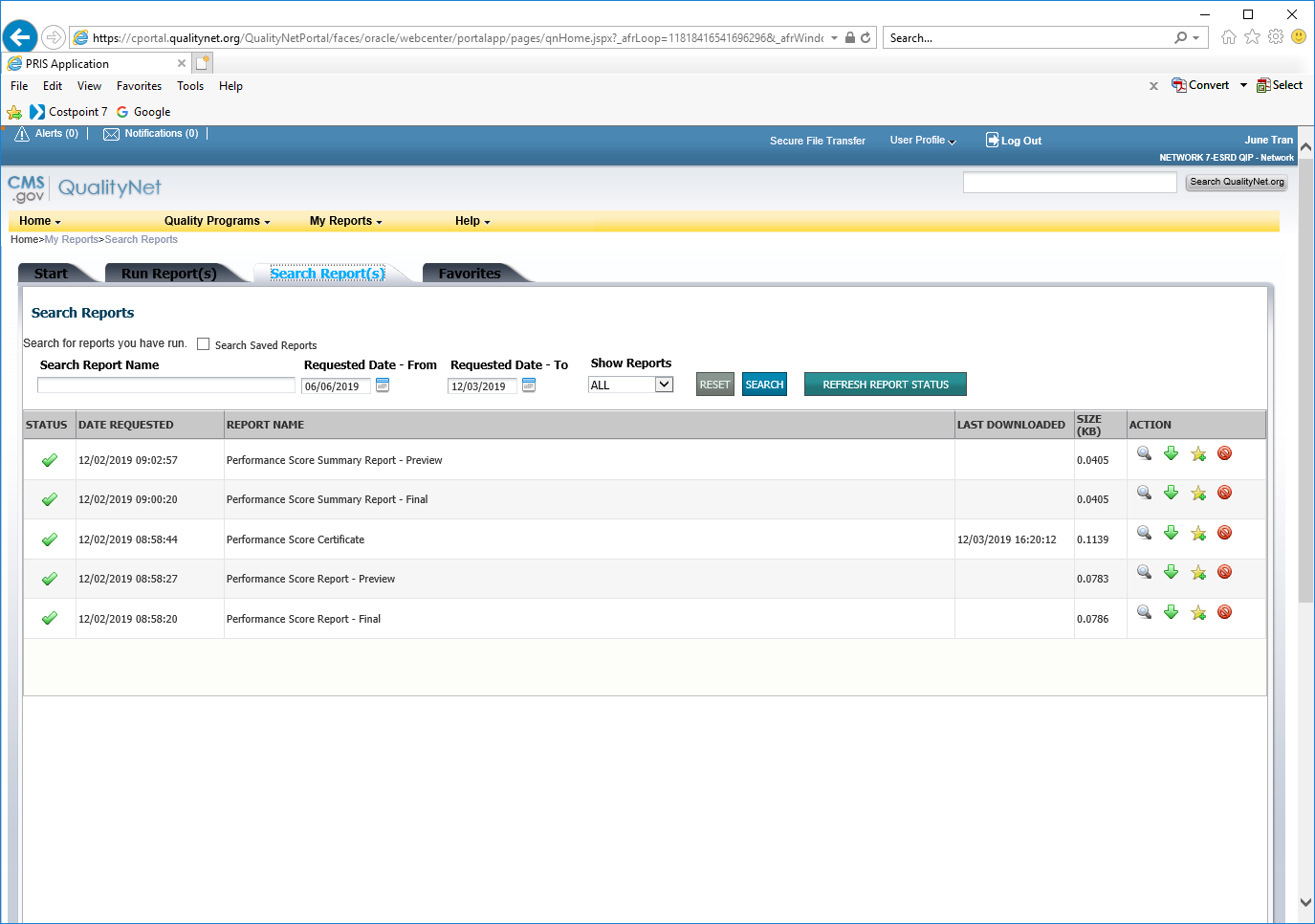The image size is (1315, 924).
Task: Refresh the page from the address bar
Action: [x=866, y=37]
